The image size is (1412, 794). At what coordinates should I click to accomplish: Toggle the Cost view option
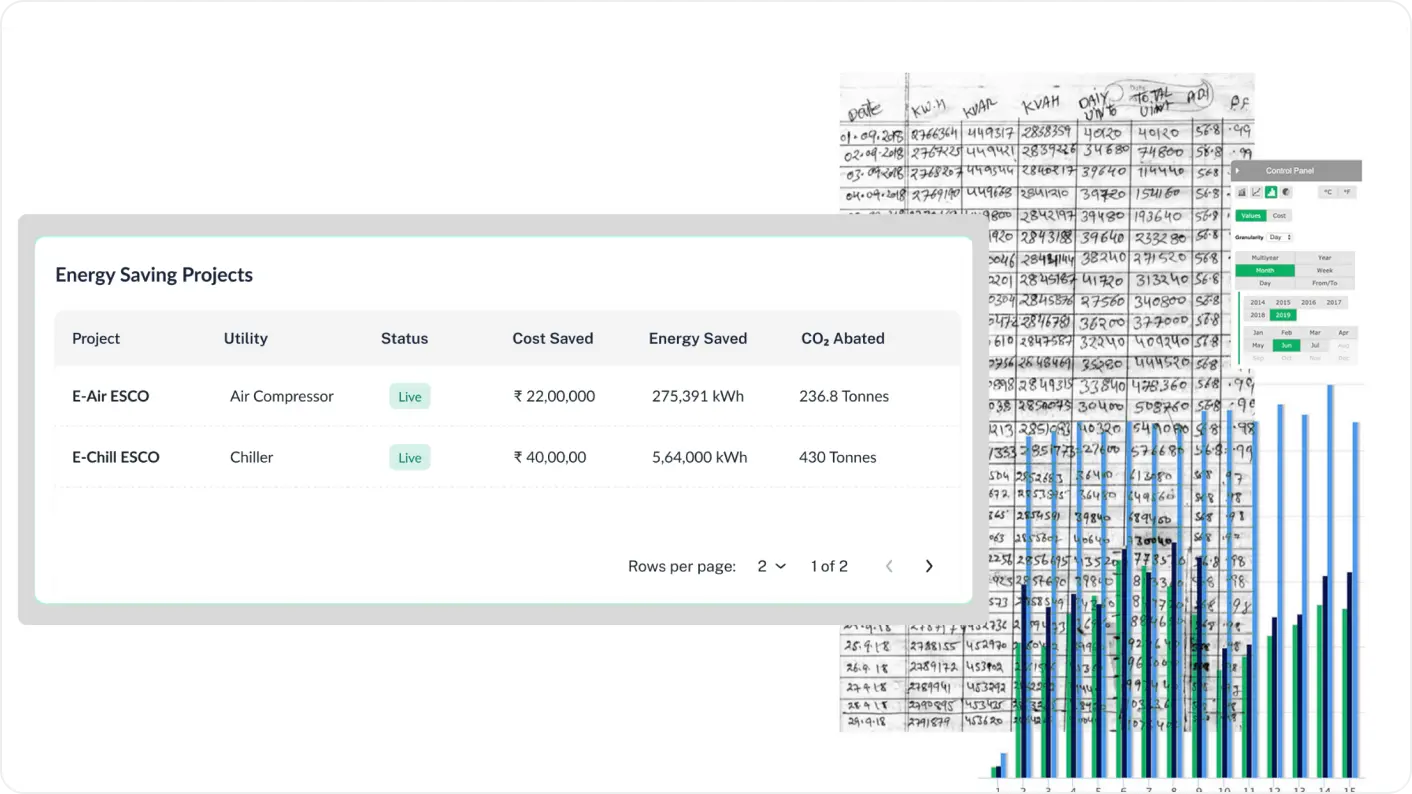[x=1279, y=216]
